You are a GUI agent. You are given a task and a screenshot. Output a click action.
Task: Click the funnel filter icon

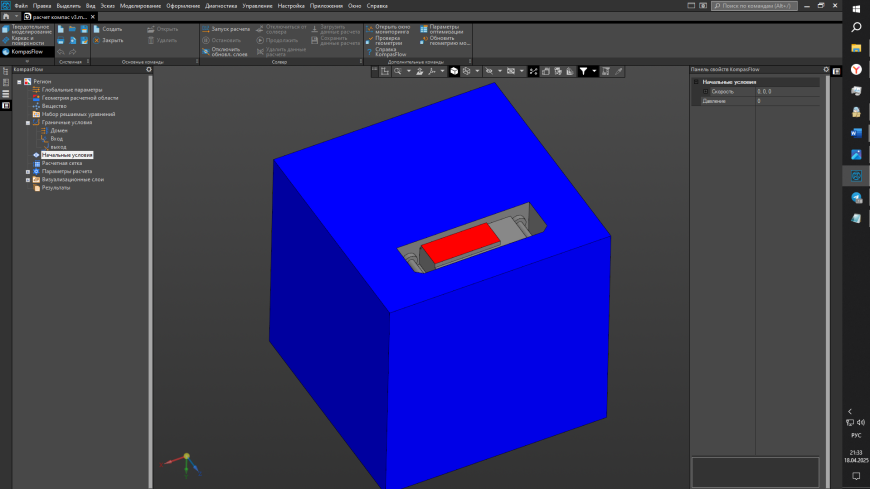pos(583,71)
